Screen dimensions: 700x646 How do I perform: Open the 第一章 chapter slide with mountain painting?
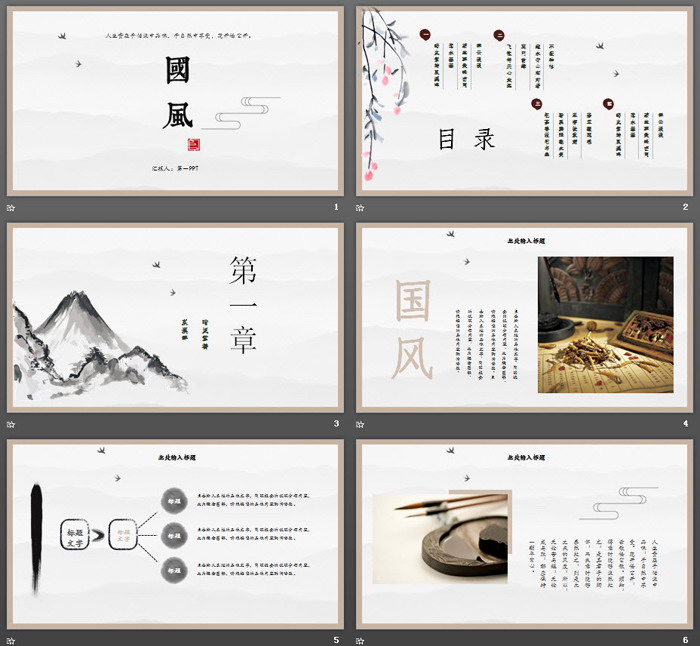(175, 317)
